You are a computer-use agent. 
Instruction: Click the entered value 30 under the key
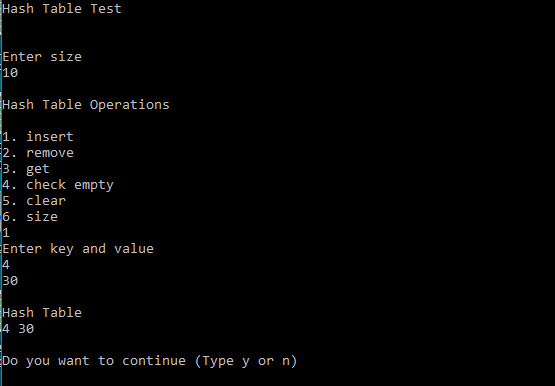(10, 281)
